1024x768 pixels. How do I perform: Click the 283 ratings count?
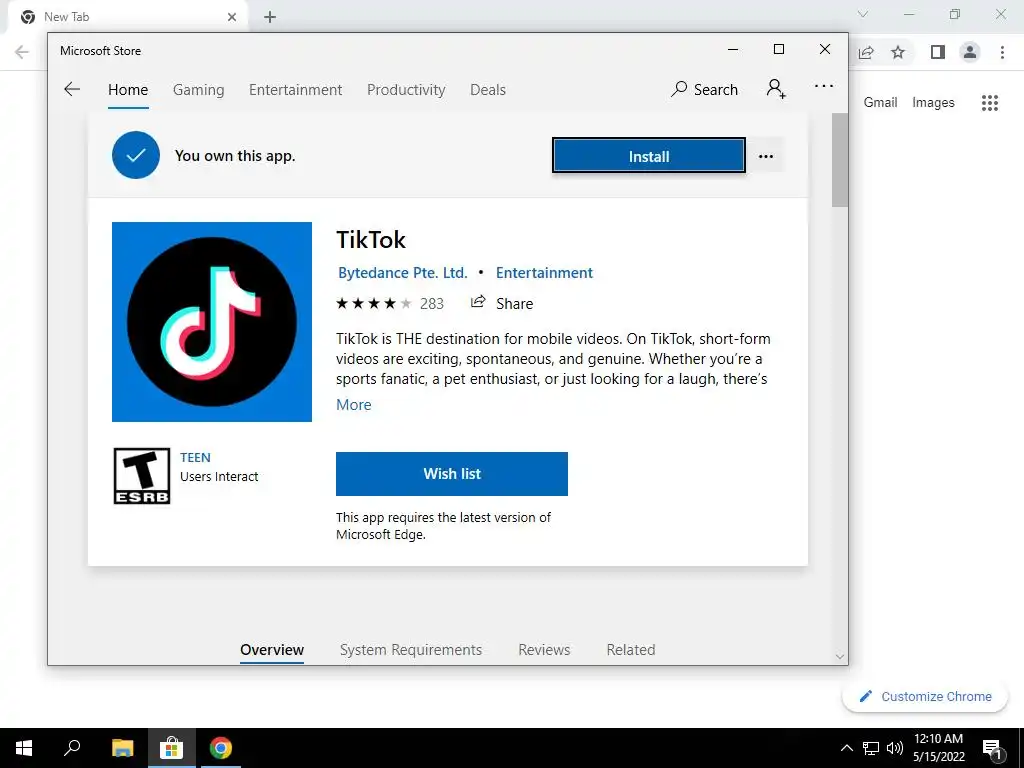tap(432, 304)
